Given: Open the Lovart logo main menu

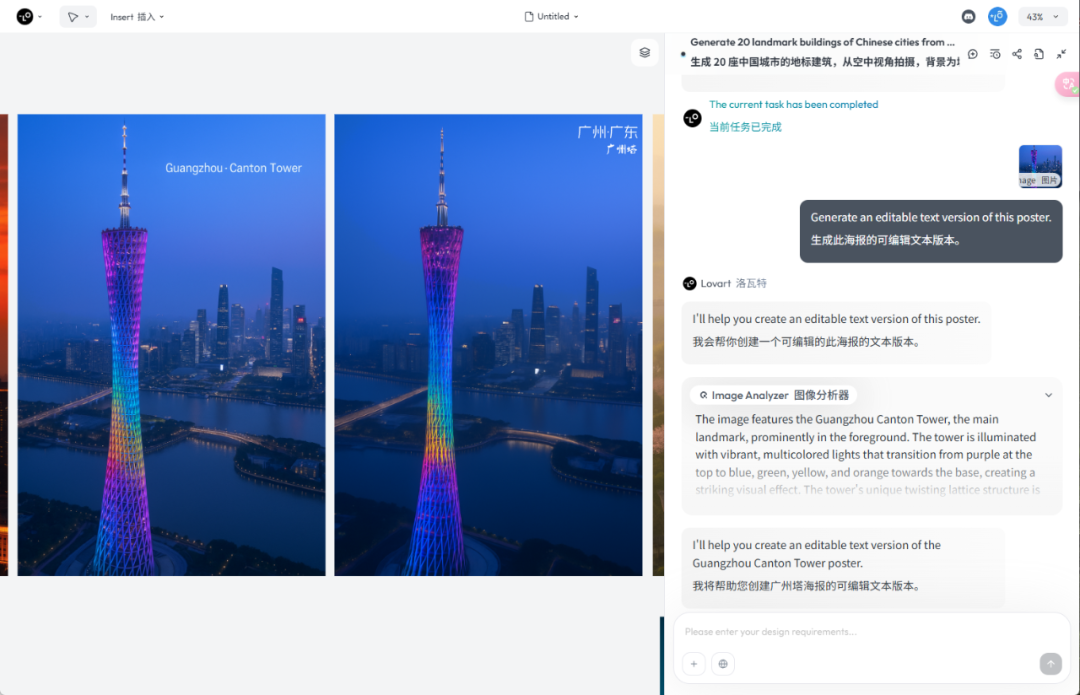Looking at the screenshot, I should click(x=29, y=17).
